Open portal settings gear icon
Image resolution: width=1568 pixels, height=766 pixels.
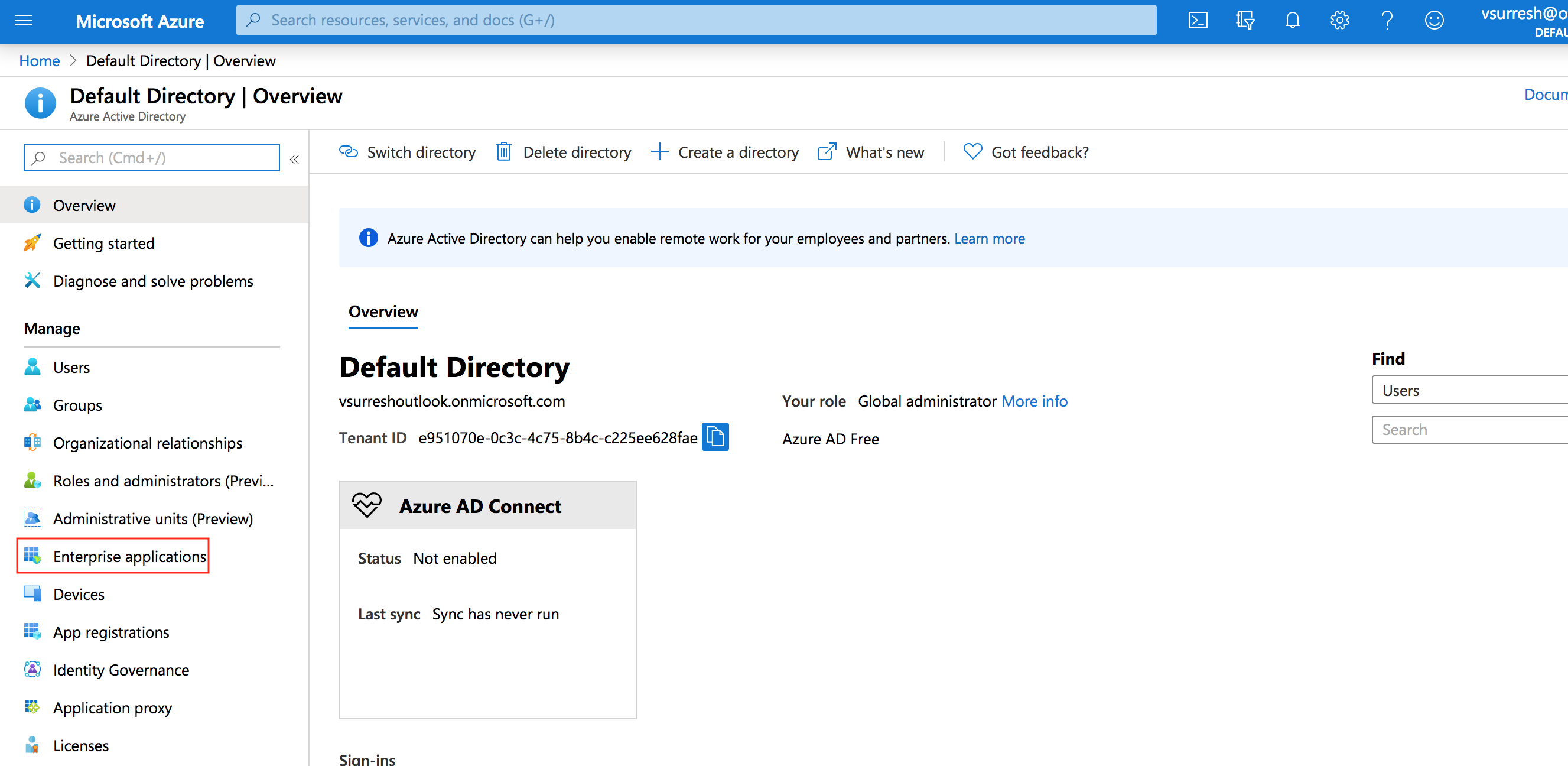1339,21
